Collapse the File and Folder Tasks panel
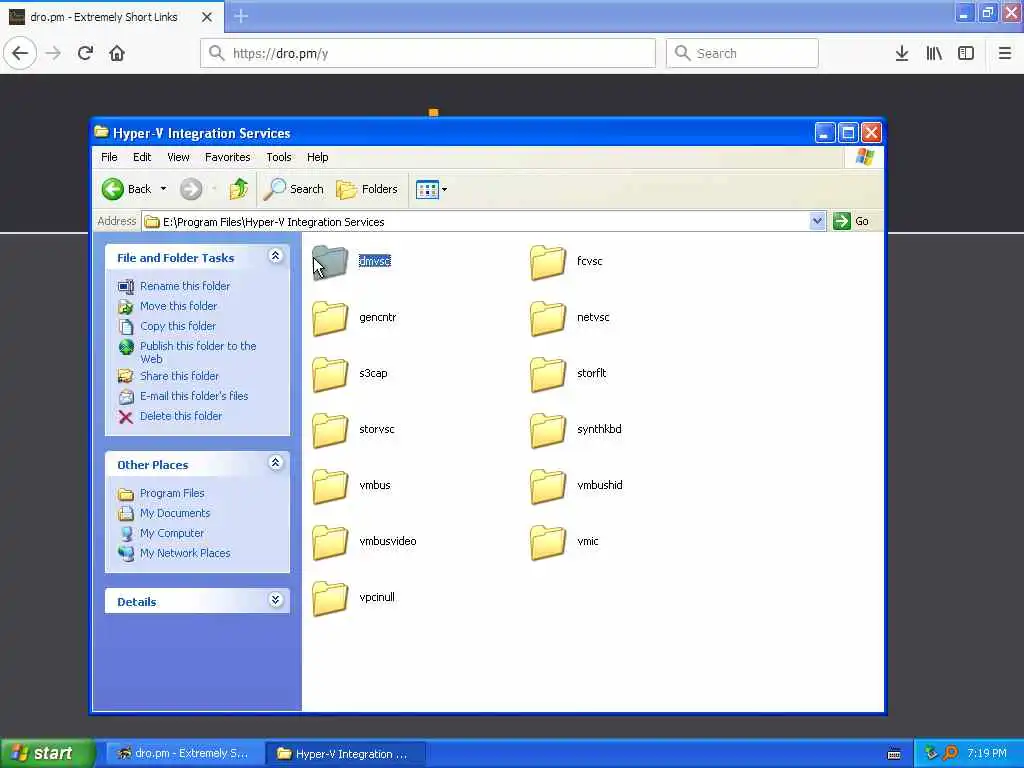Image resolution: width=1024 pixels, height=768 pixels. (x=276, y=257)
